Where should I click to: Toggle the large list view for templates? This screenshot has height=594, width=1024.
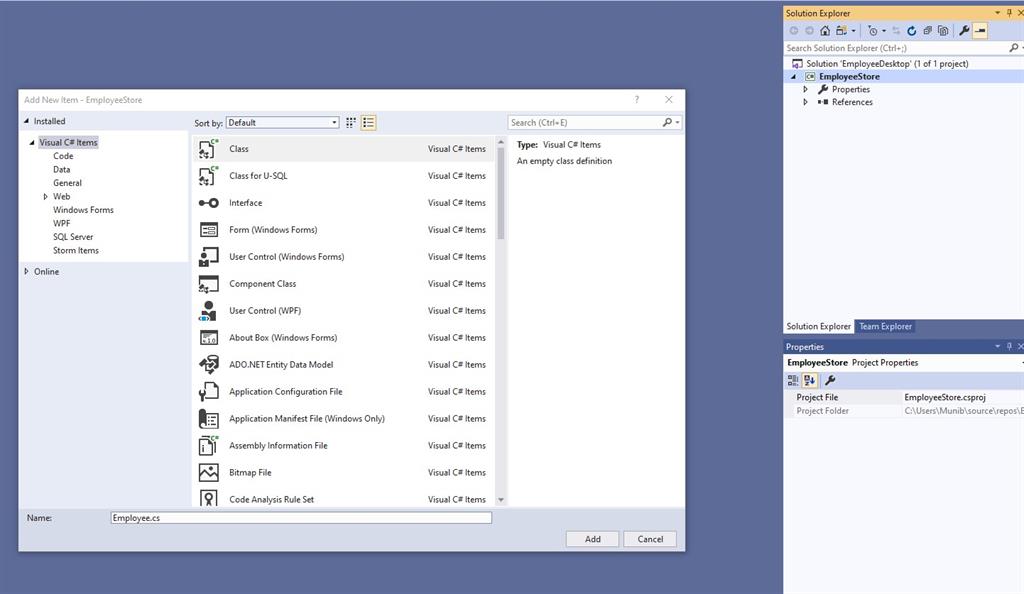(x=368, y=122)
